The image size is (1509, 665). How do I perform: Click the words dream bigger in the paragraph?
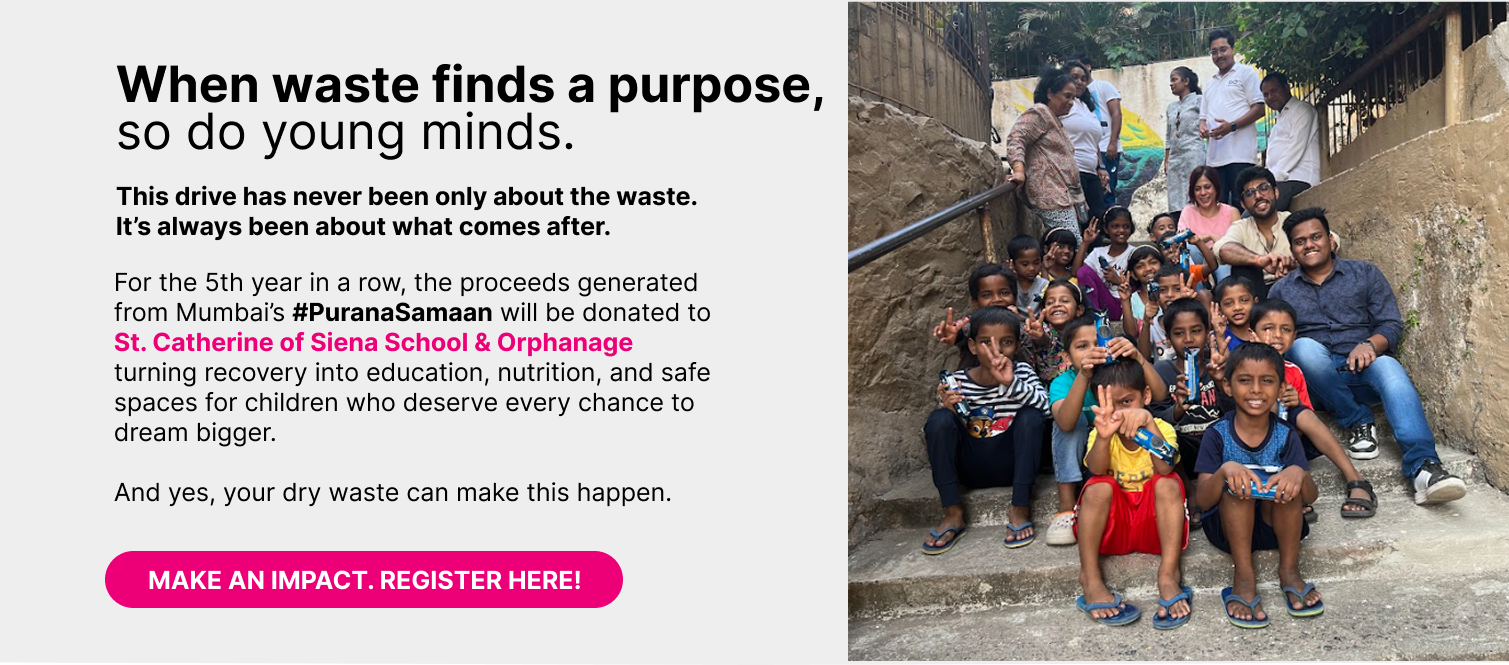[x=195, y=434]
